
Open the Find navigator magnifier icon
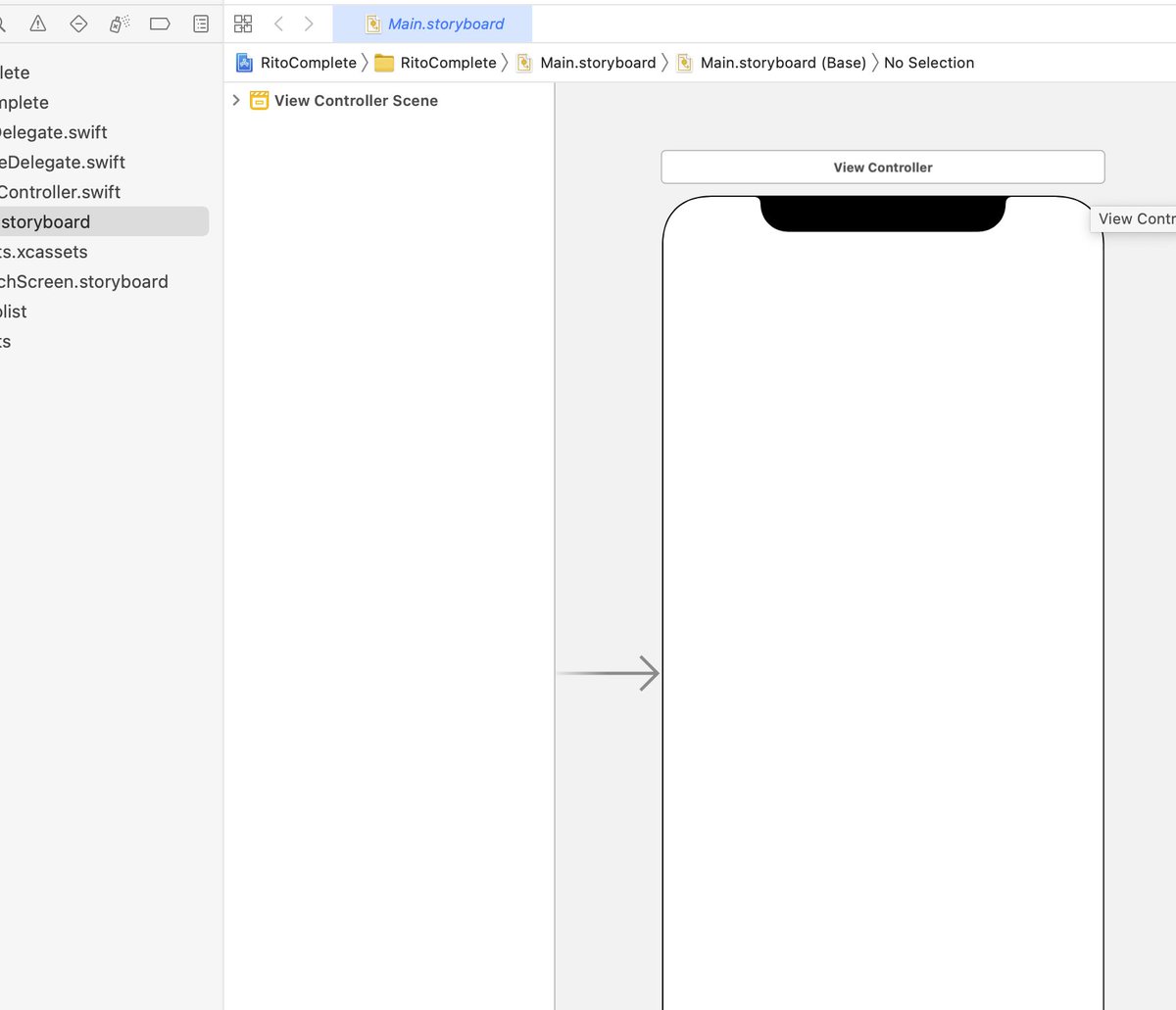click(x=2, y=24)
